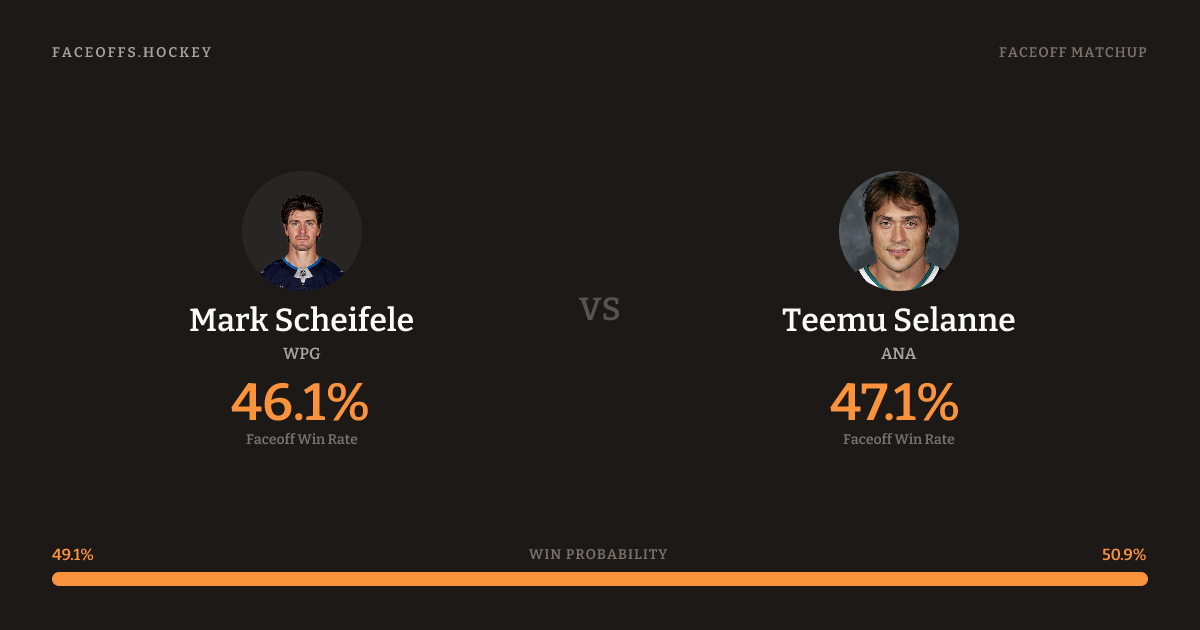1200x630 pixels.
Task: Click Teemu Selanne's player photo
Action: (898, 231)
